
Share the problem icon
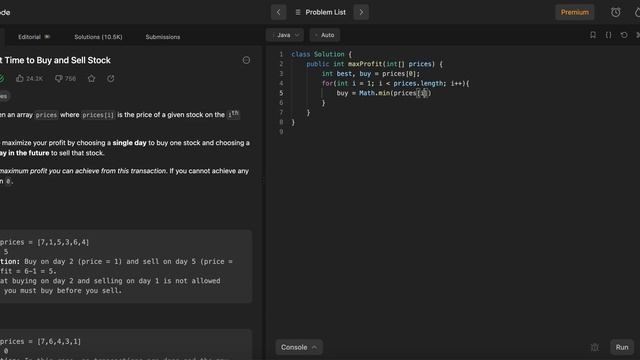pos(111,78)
